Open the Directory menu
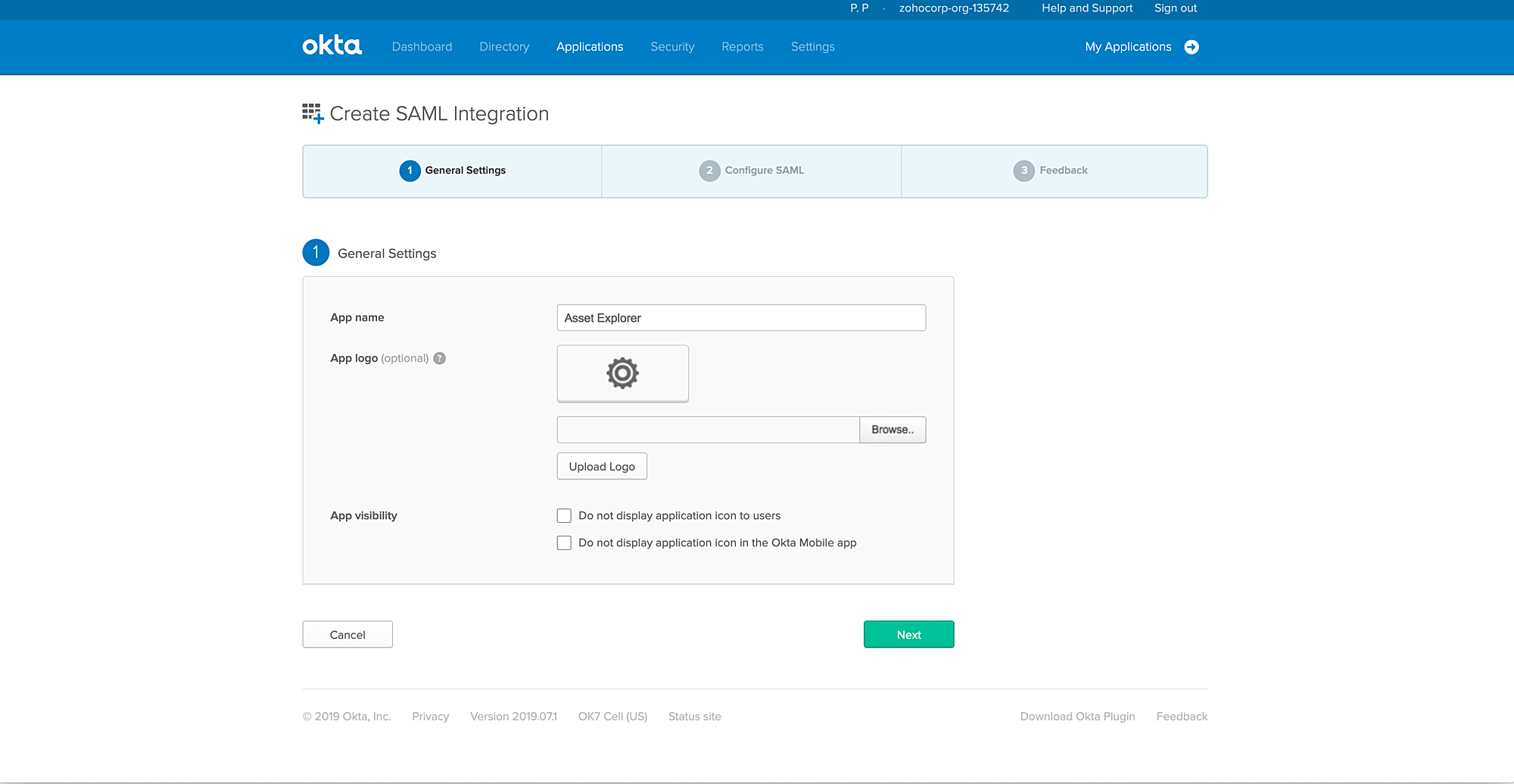Image resolution: width=1514 pixels, height=784 pixels. [x=504, y=47]
